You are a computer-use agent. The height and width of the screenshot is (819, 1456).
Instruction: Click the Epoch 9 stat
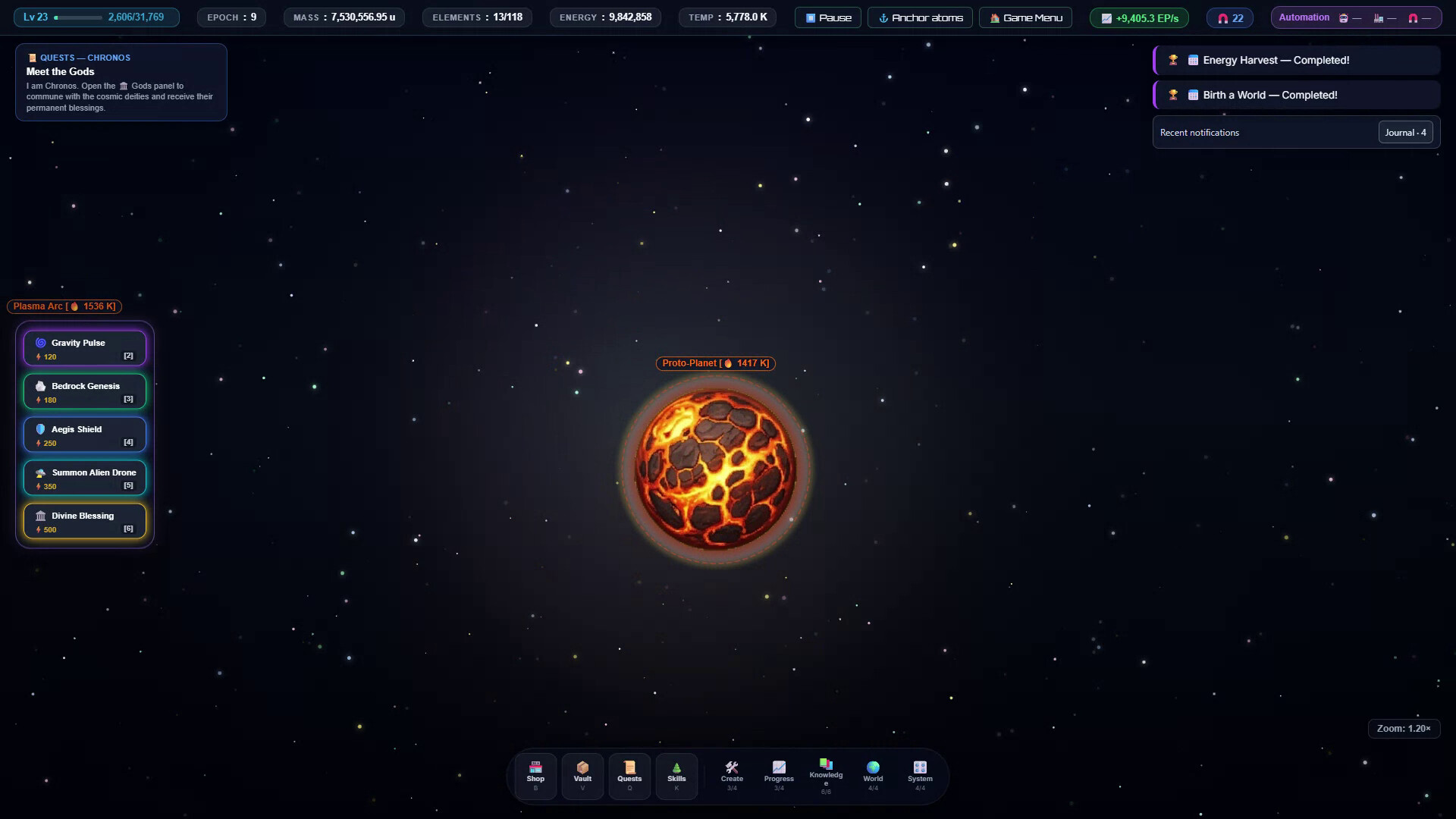[x=231, y=17]
